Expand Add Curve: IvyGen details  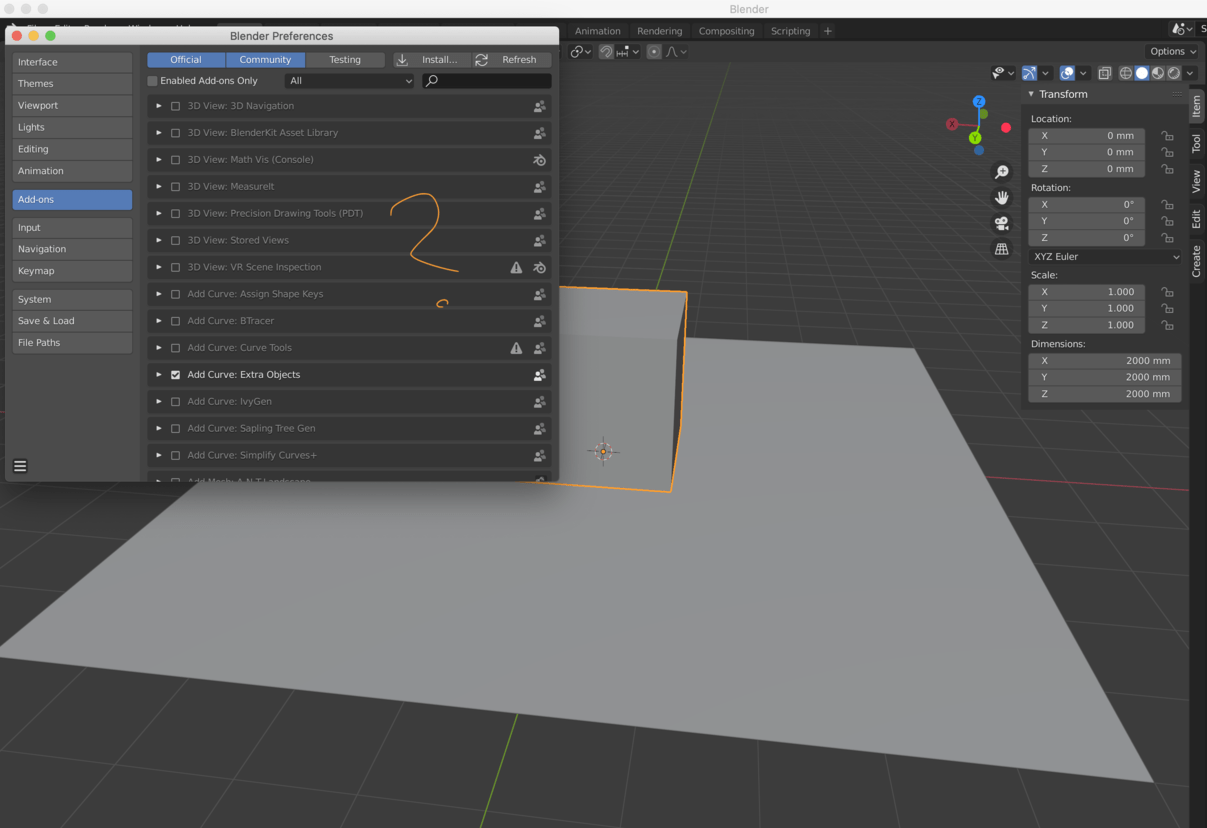coord(159,402)
